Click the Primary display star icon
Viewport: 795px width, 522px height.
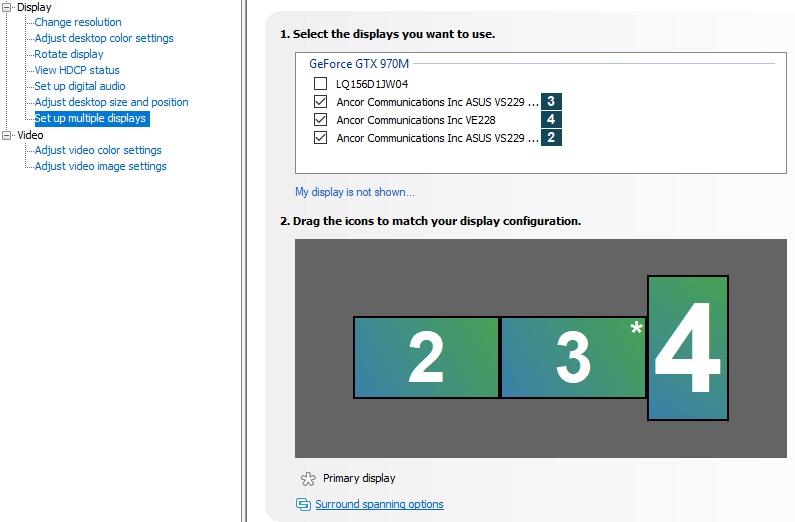pos(308,478)
